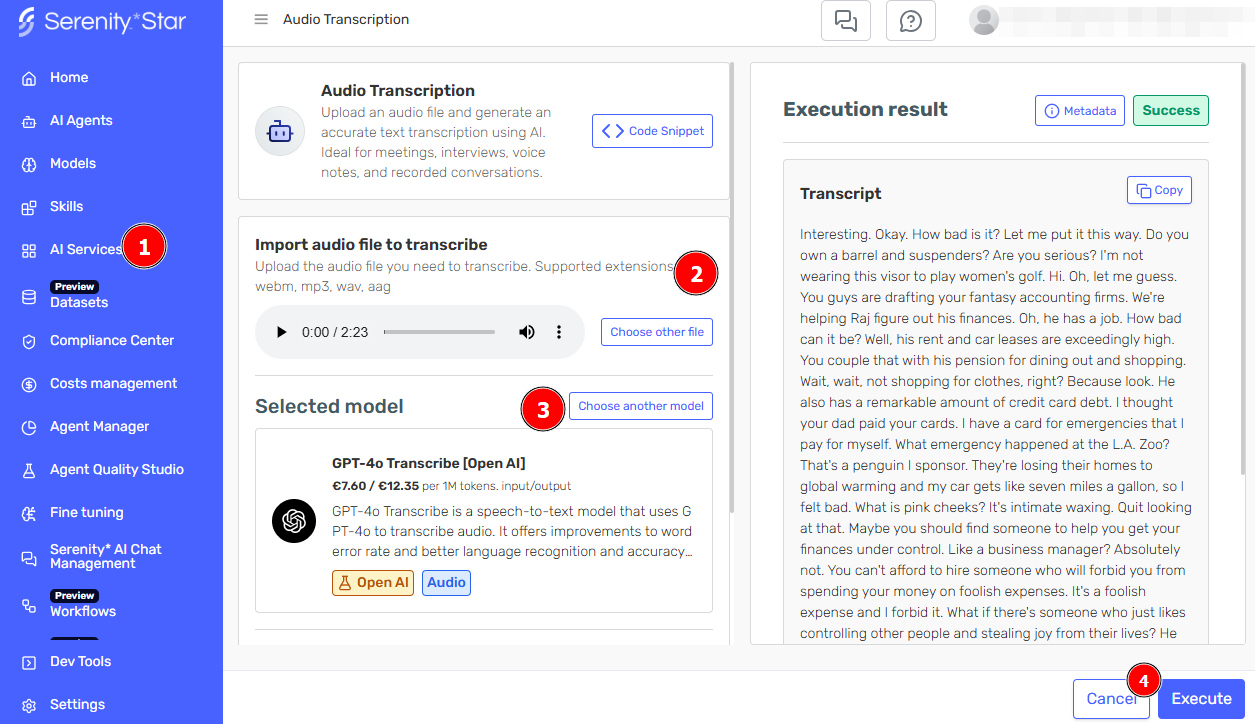The image size is (1255, 724).
Task: Click the Costs management dollar icon
Action: 29,384
